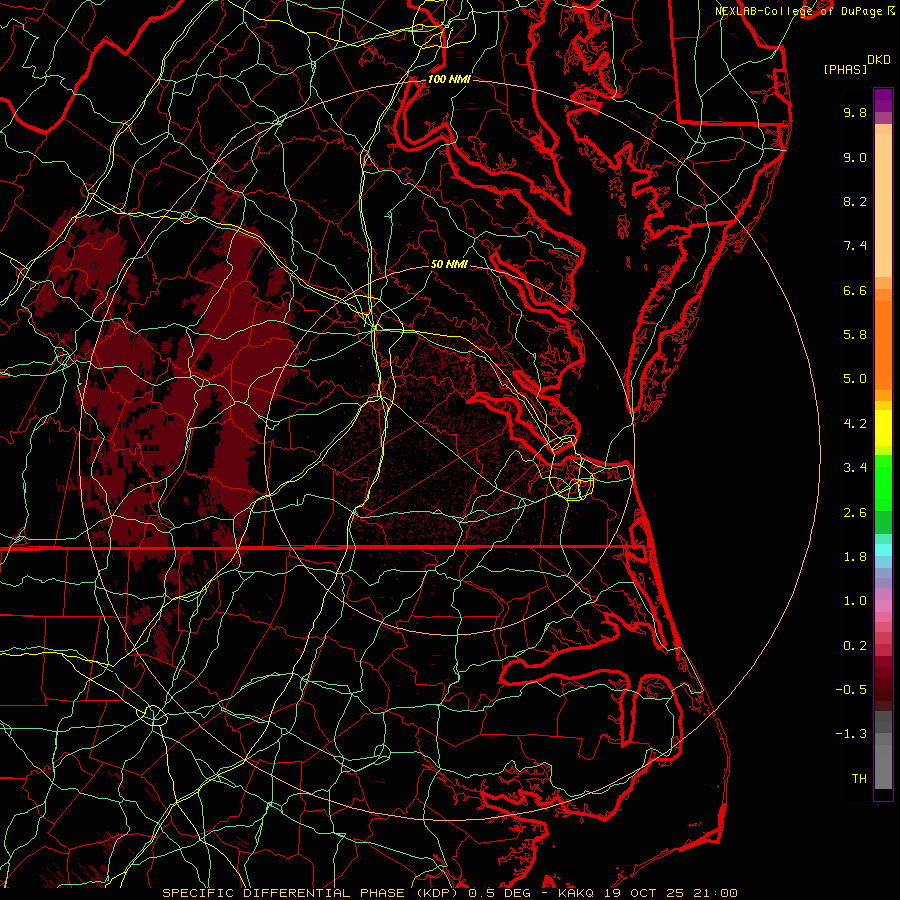Click the 2.6 legend value

coord(855,513)
